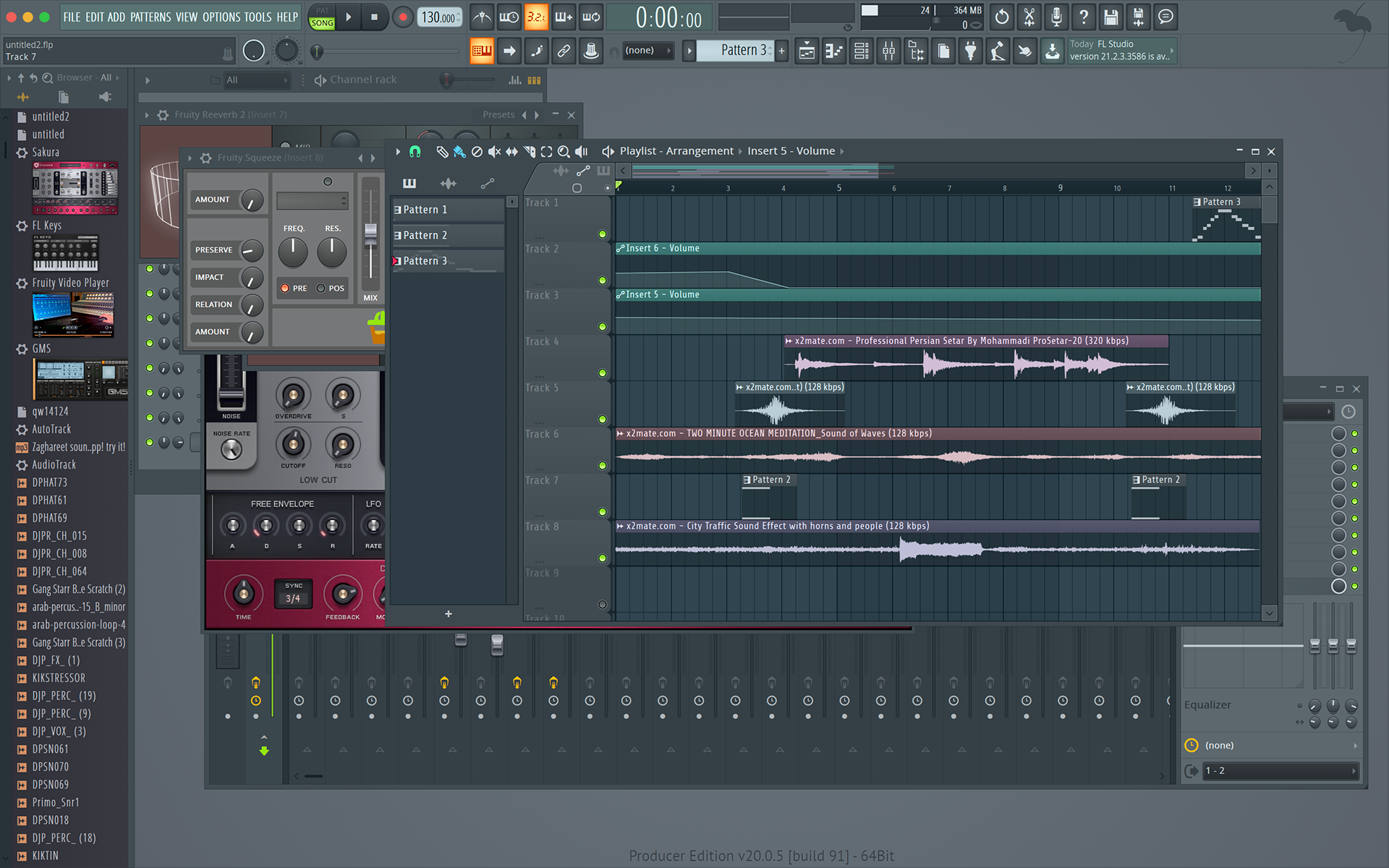
Task: Open the PATTERNS menu
Action: tap(150, 17)
